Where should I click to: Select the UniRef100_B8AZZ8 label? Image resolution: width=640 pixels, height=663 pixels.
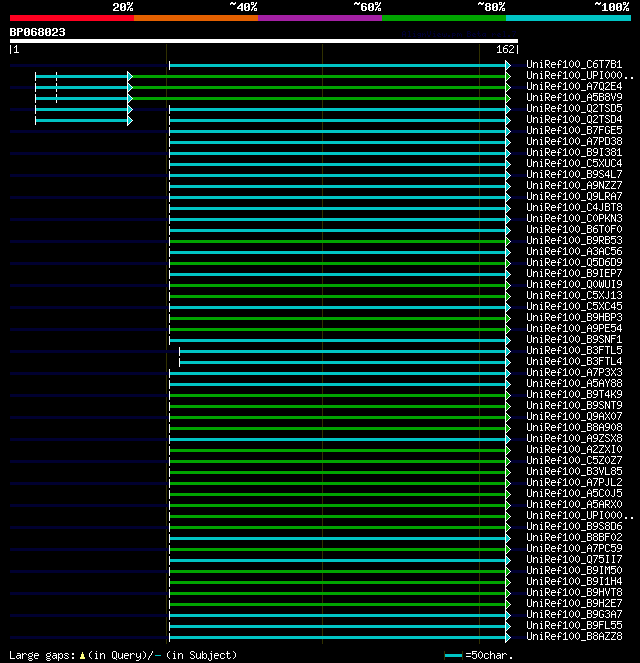574,636
